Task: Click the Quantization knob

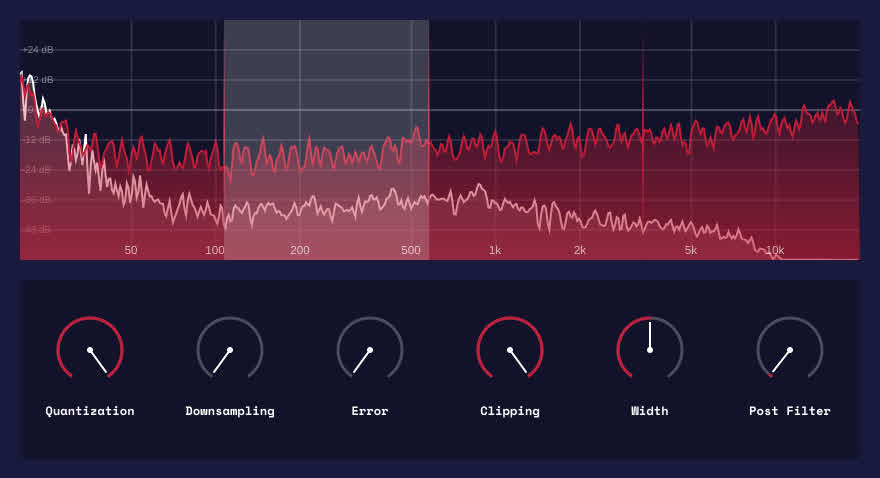Action: (x=90, y=349)
